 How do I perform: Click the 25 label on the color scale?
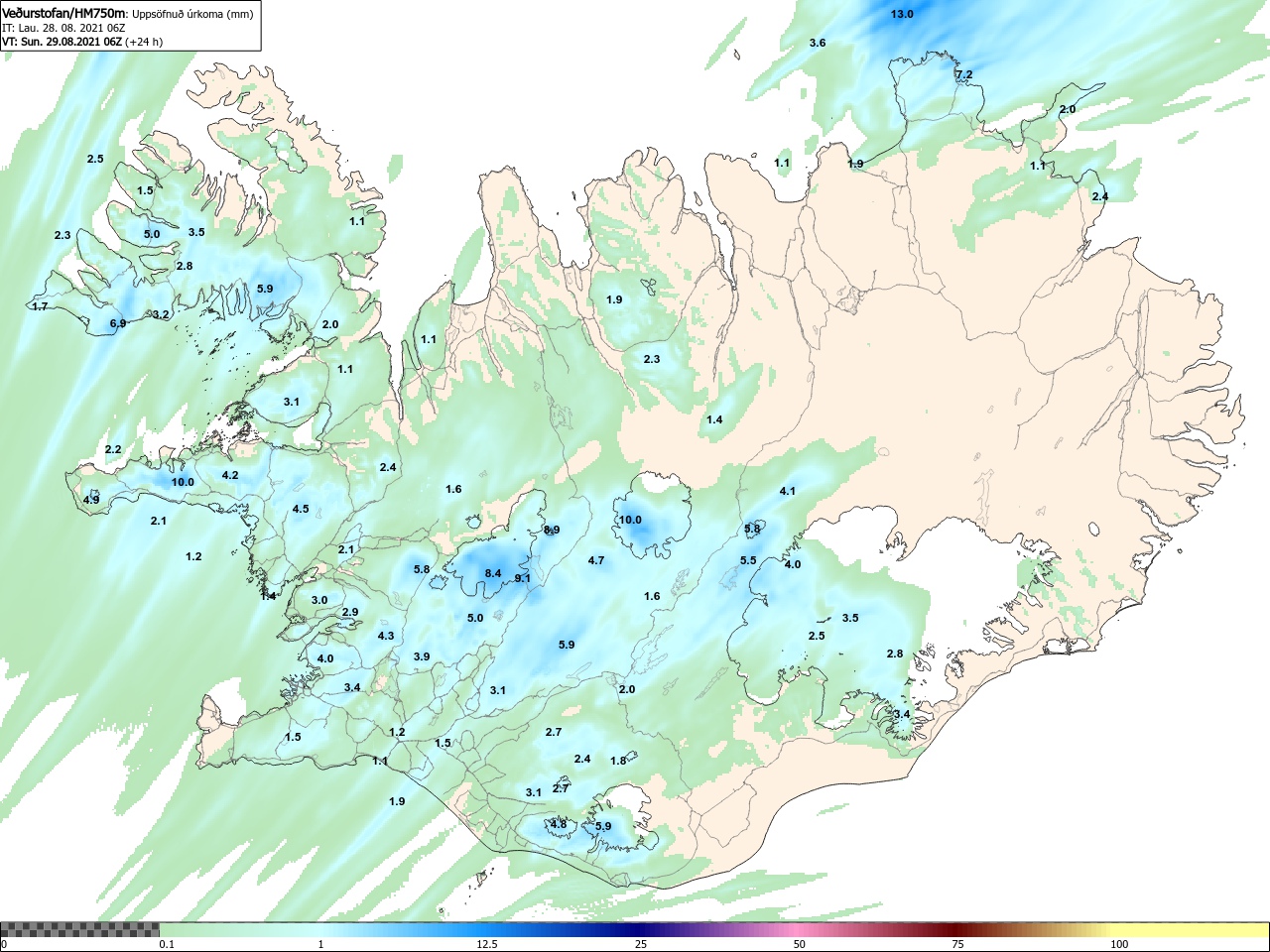(x=642, y=944)
